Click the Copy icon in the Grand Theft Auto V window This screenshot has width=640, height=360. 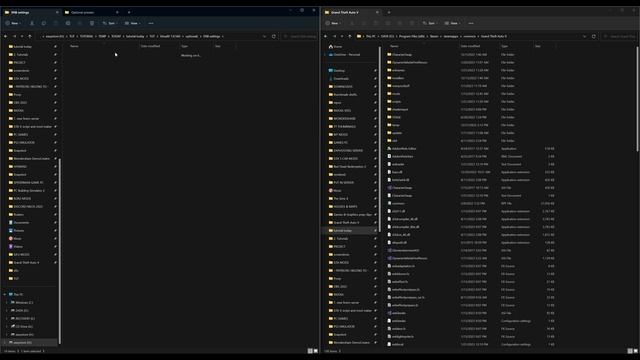pyautogui.click(x=364, y=23)
